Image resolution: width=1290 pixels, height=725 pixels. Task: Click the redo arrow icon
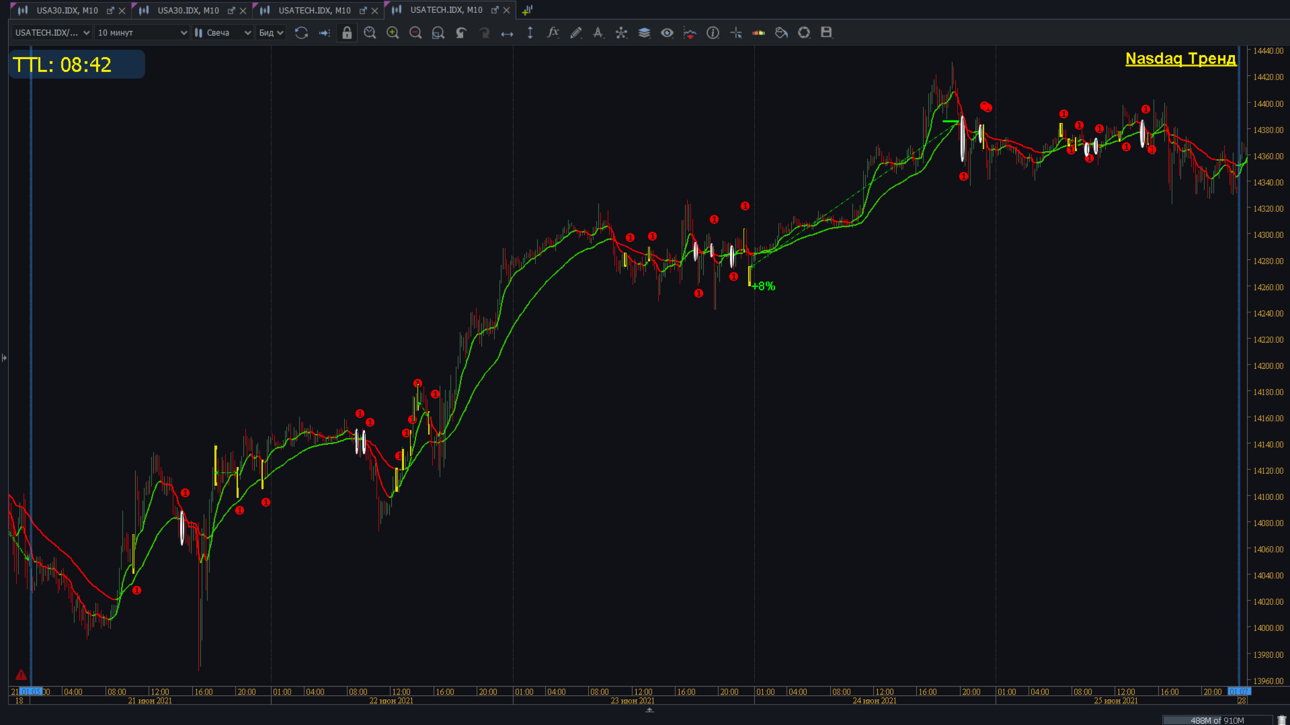pyautogui.click(x=484, y=33)
